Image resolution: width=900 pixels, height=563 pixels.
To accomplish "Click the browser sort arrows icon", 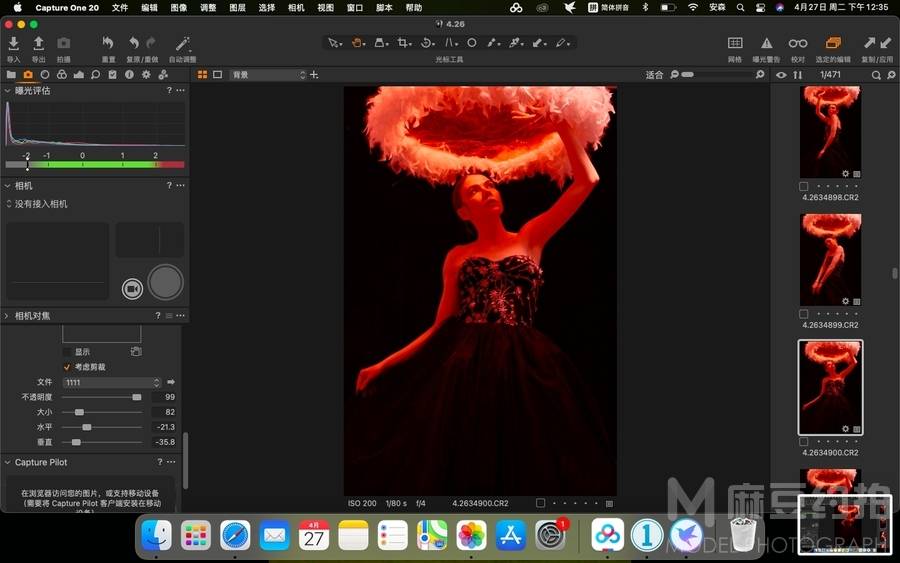I will 798,75.
